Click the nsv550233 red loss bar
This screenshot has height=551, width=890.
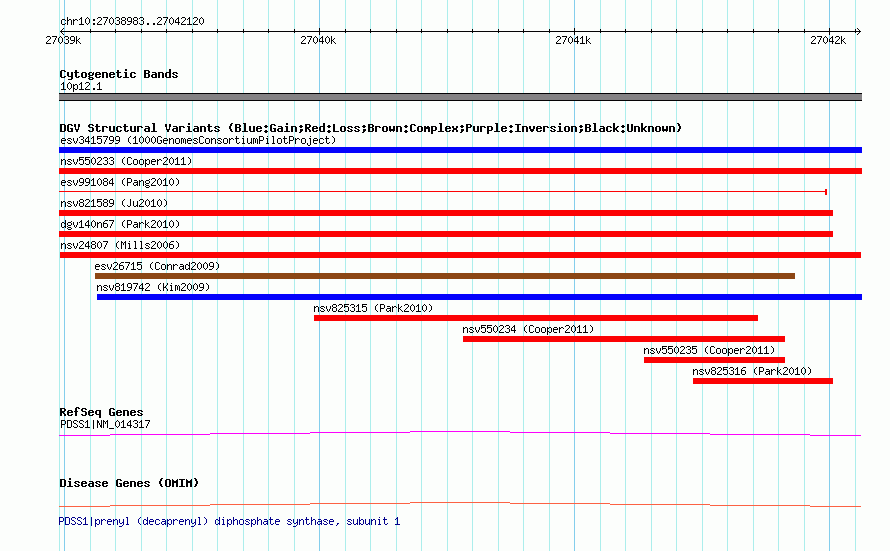point(460,171)
